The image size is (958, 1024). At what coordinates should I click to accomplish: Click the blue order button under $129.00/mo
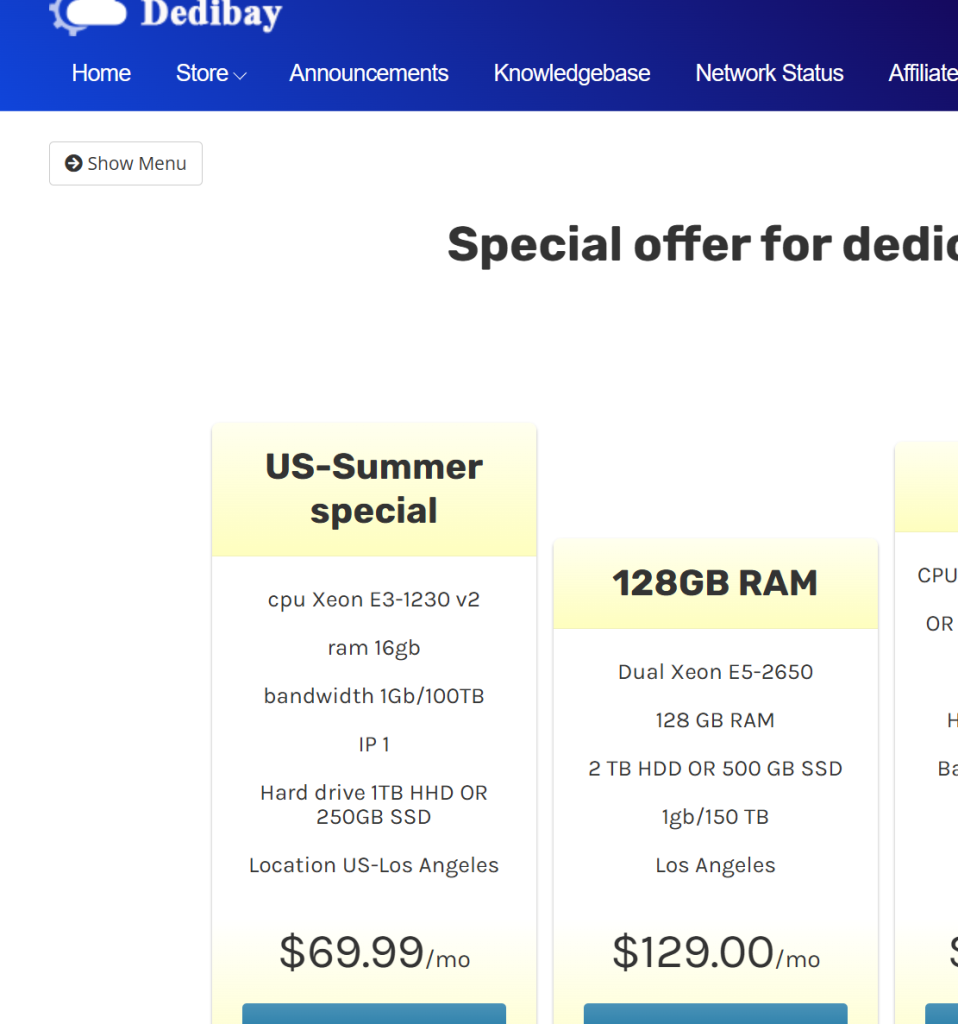(715, 1013)
